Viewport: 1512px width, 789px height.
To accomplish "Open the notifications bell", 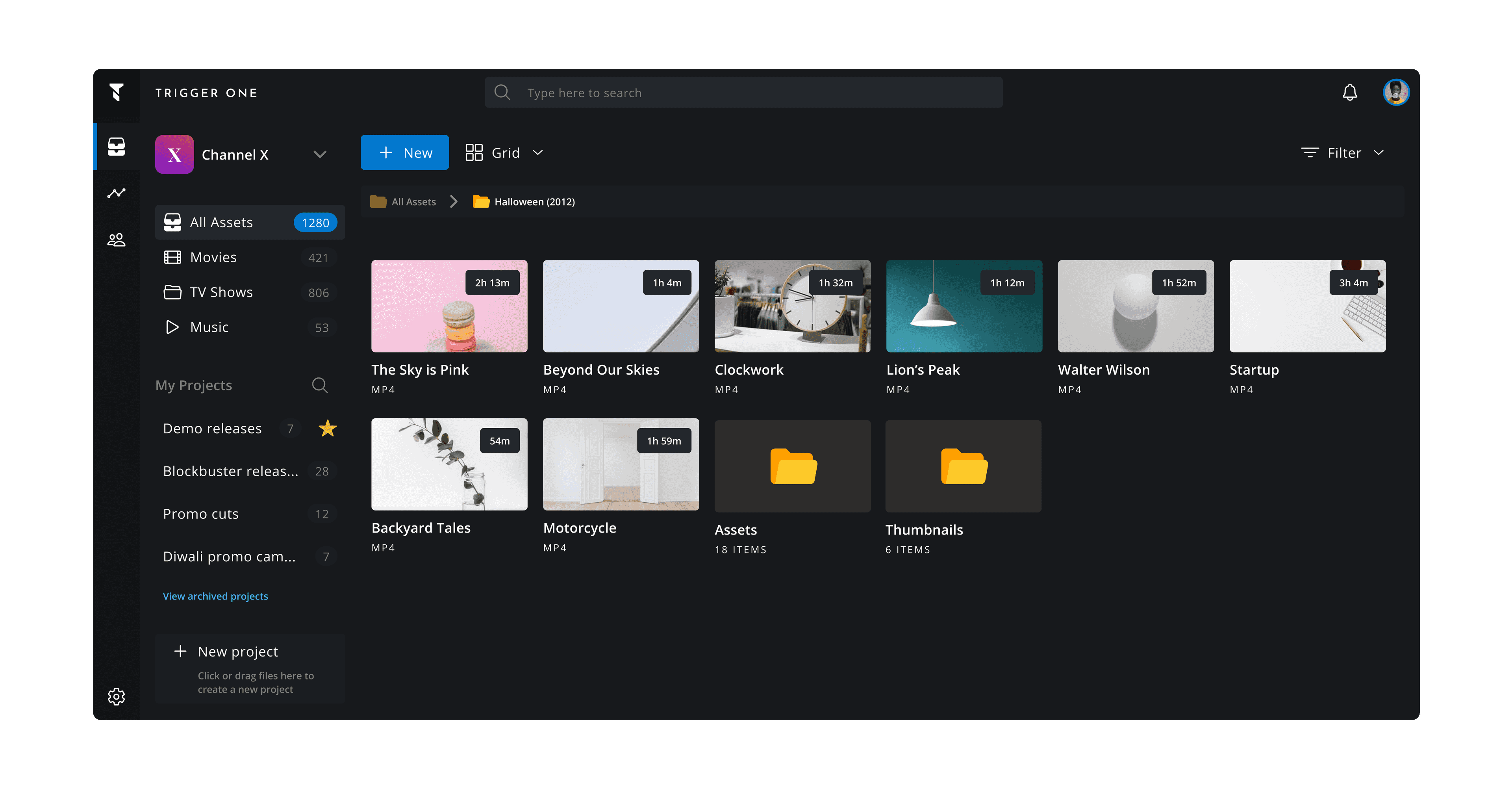I will click(x=1349, y=92).
